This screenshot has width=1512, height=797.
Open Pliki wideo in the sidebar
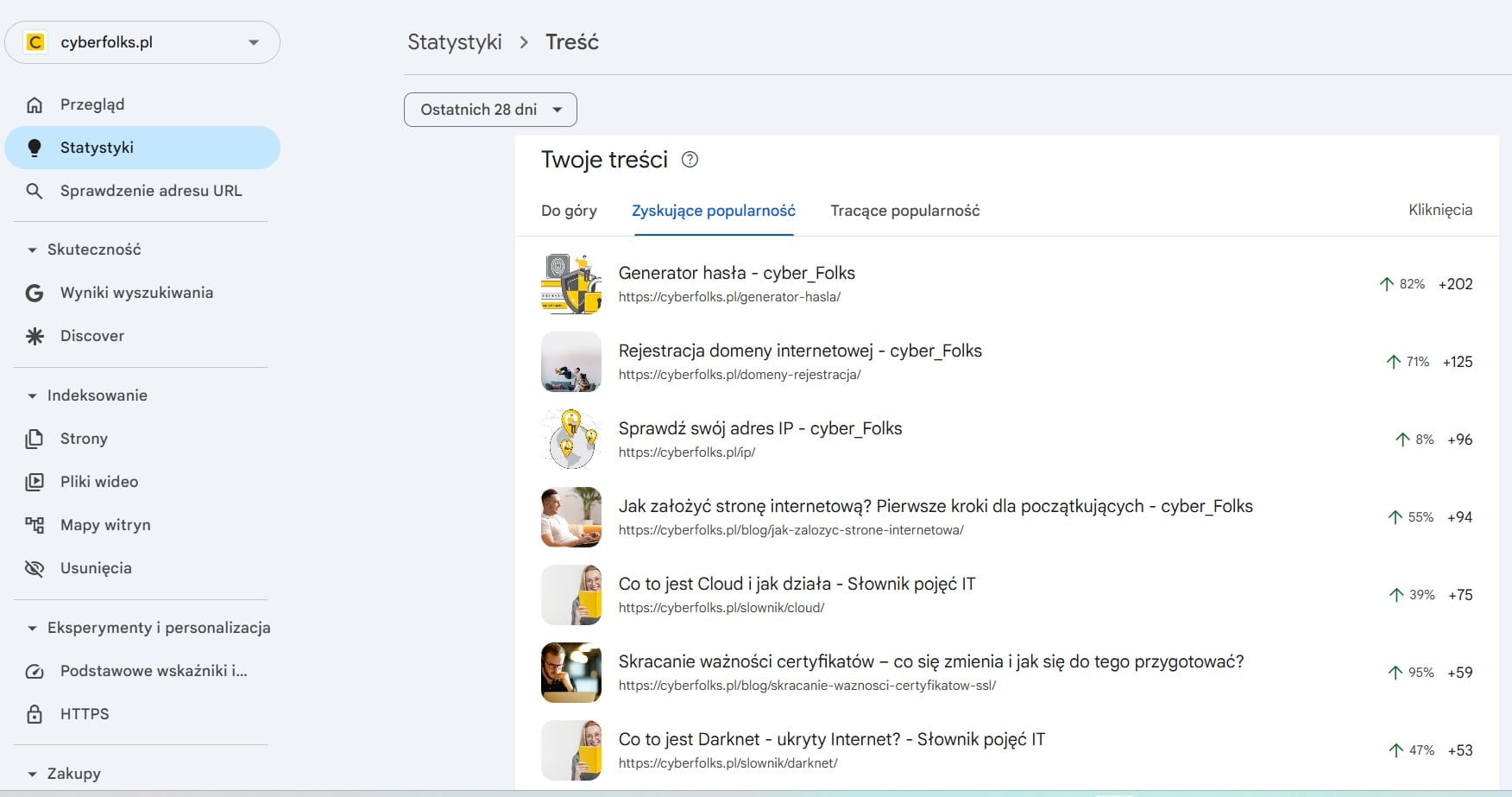coord(142,482)
